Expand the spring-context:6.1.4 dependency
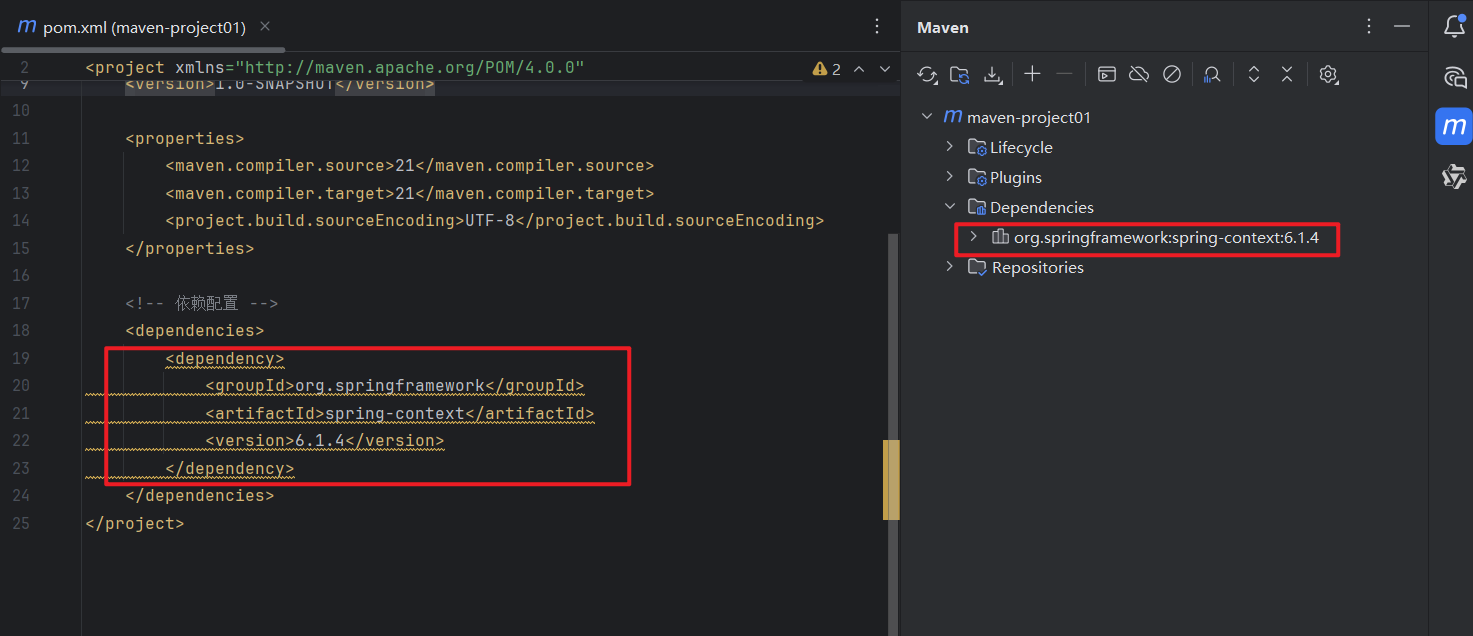 [x=973, y=237]
